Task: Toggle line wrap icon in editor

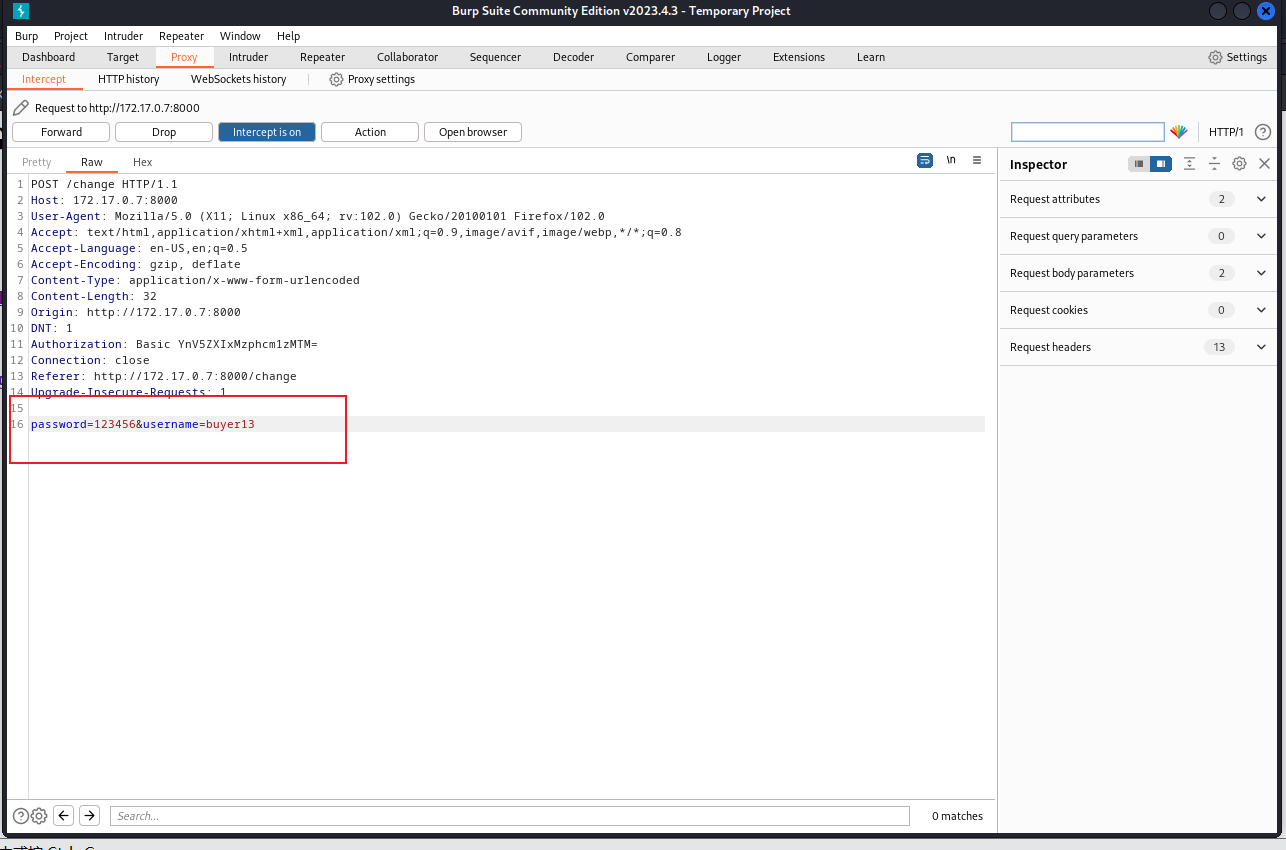Action: tap(925, 160)
